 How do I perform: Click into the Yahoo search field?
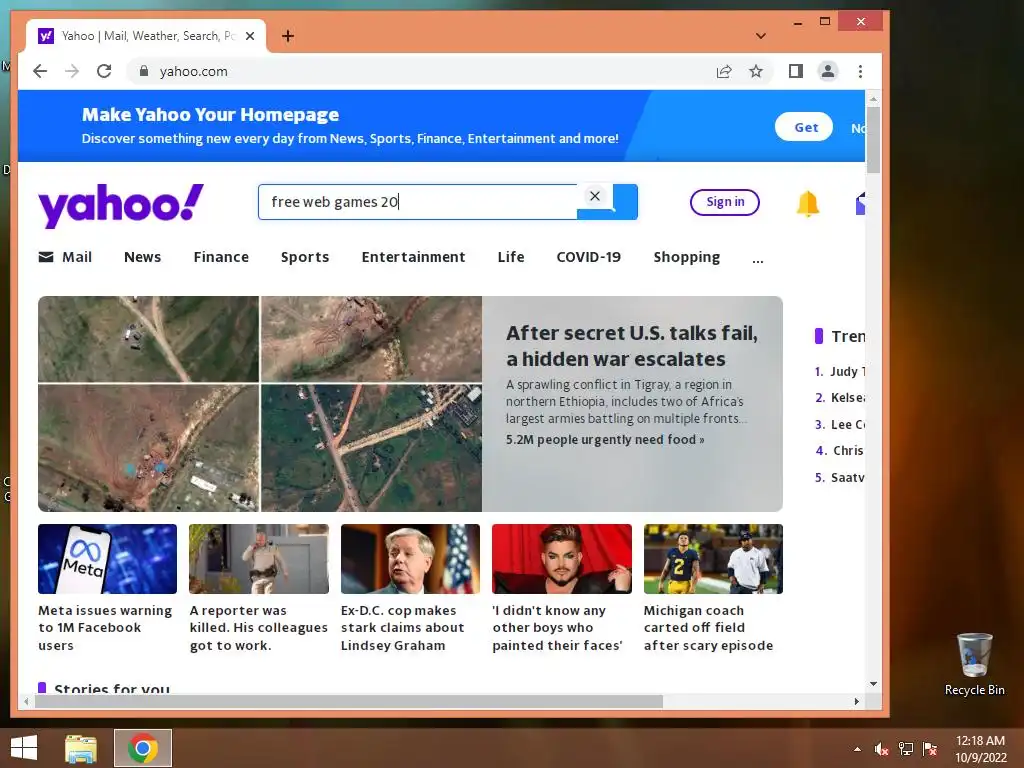point(418,202)
